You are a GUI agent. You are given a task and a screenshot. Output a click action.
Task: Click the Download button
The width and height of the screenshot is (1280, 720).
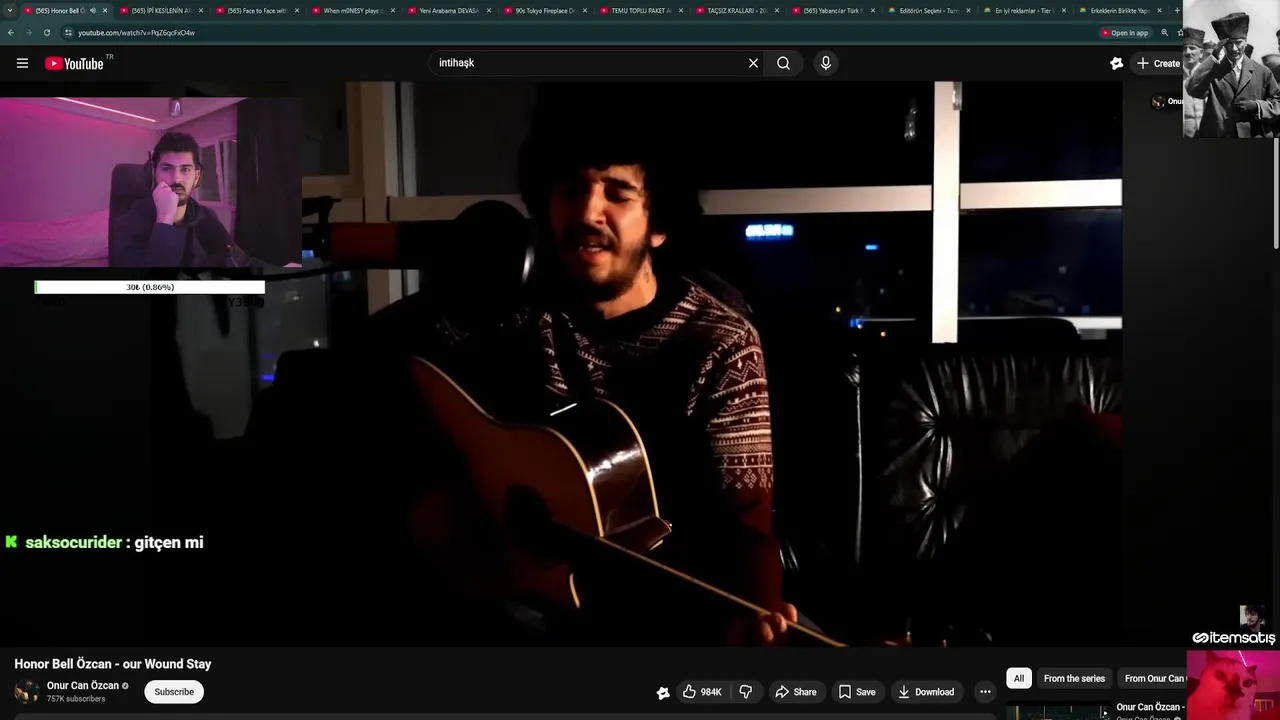tap(925, 692)
